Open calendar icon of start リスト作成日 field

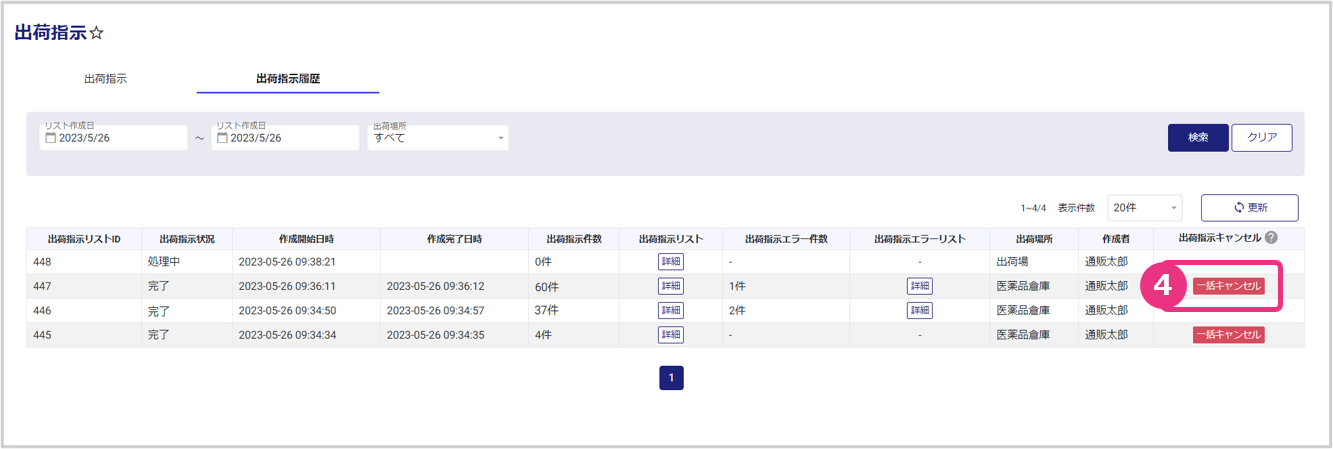click(51, 138)
